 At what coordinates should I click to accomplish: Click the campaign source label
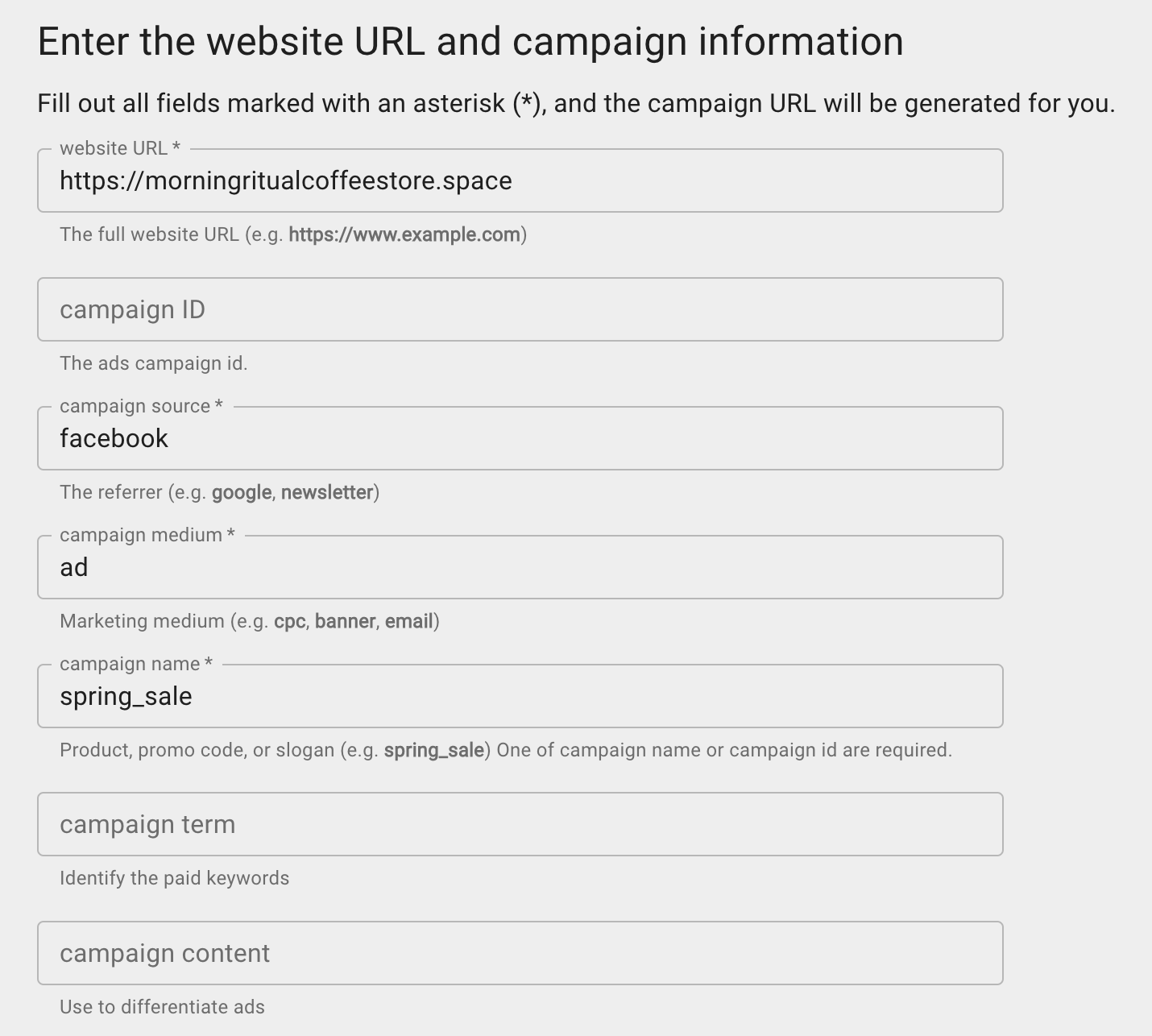(139, 406)
